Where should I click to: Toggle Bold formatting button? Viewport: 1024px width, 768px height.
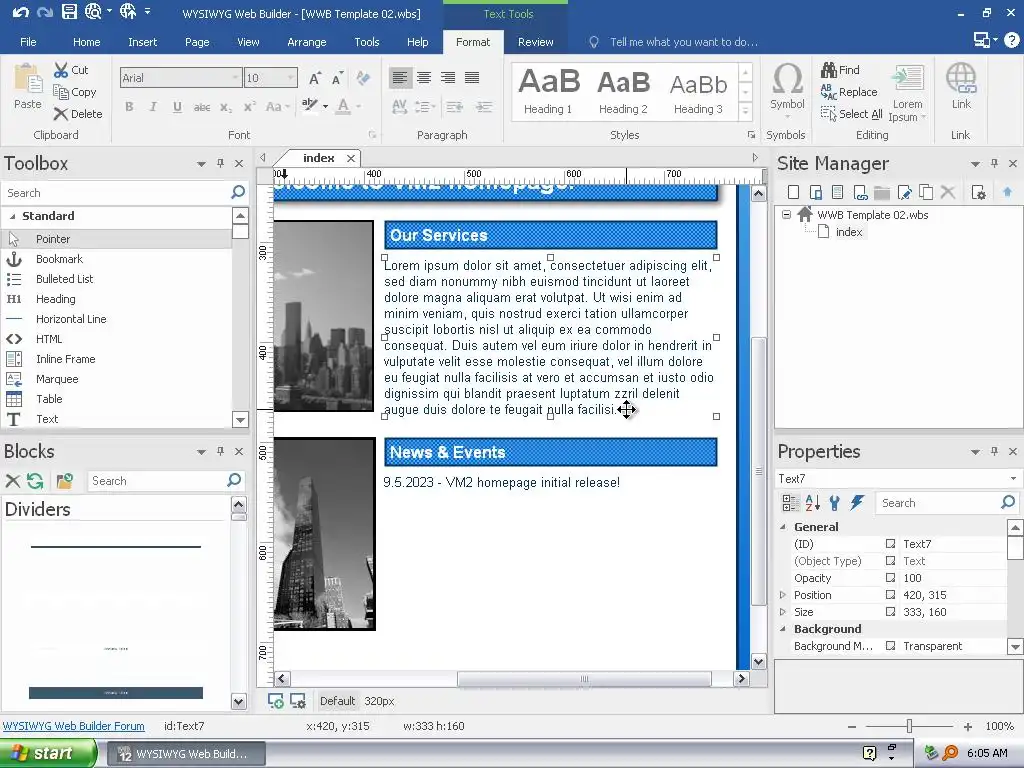pos(129,106)
